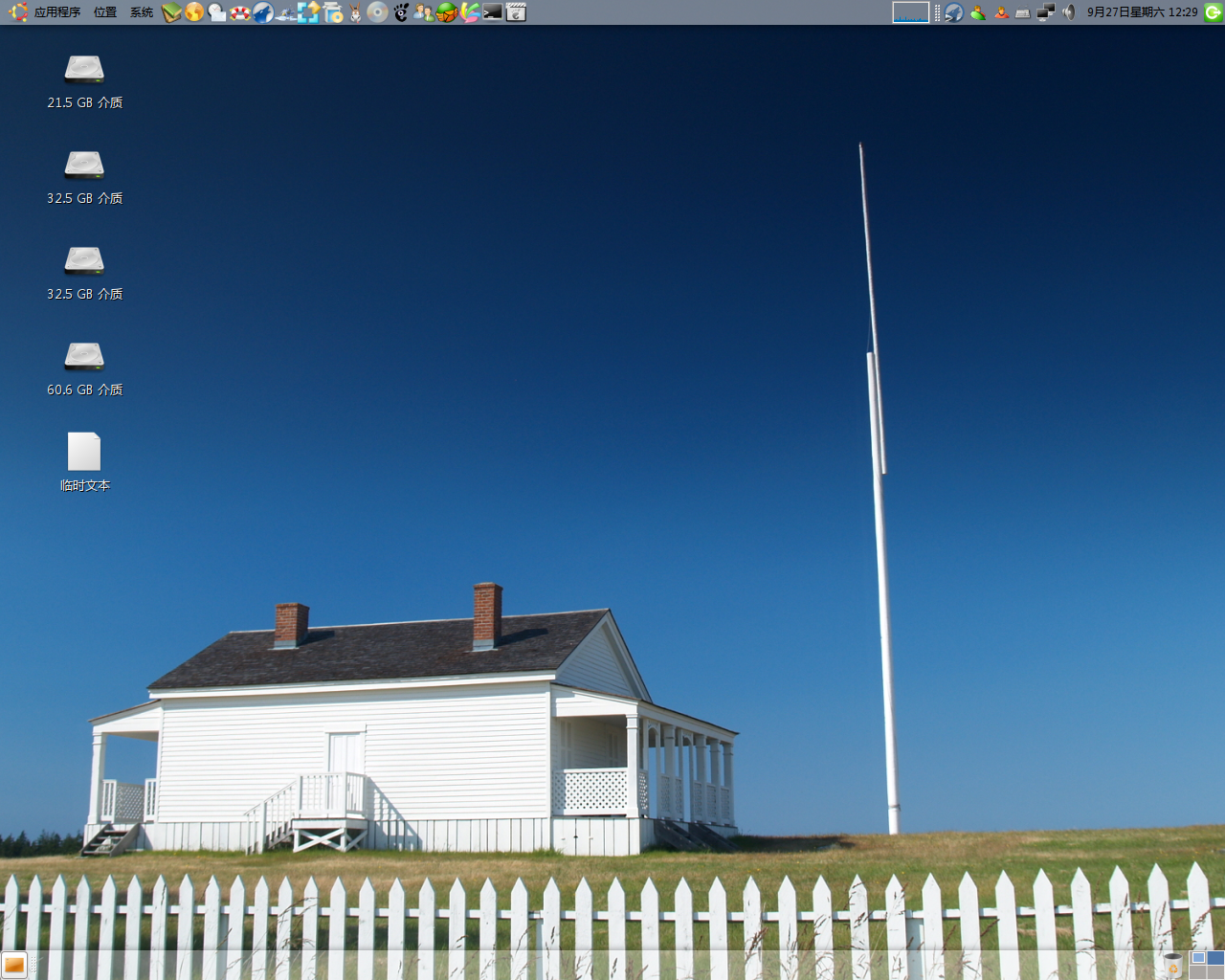
Task: Open the green buddy status tray icon
Action: click(977, 12)
